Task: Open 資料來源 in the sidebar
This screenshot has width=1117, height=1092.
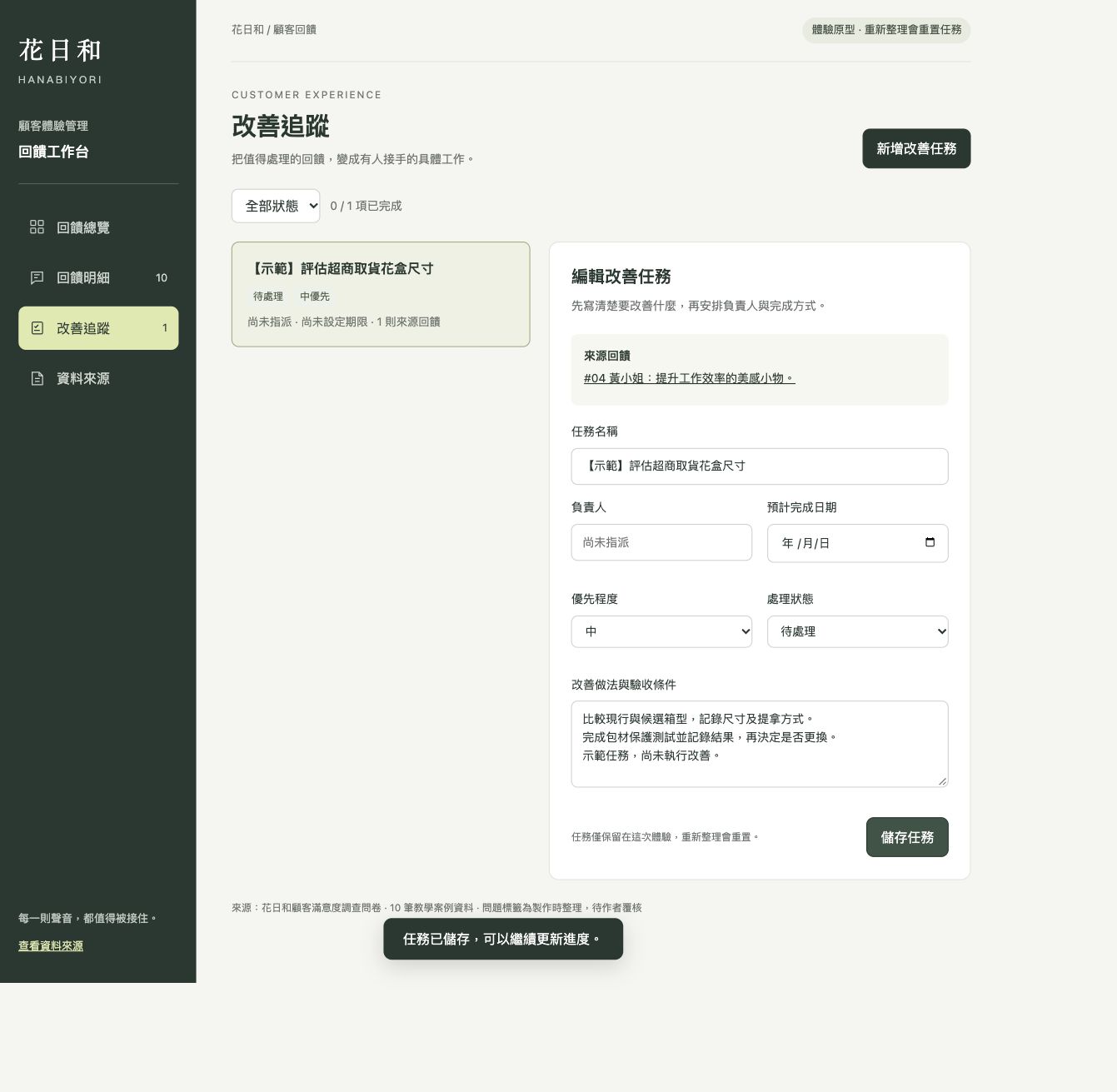Action: click(98, 378)
